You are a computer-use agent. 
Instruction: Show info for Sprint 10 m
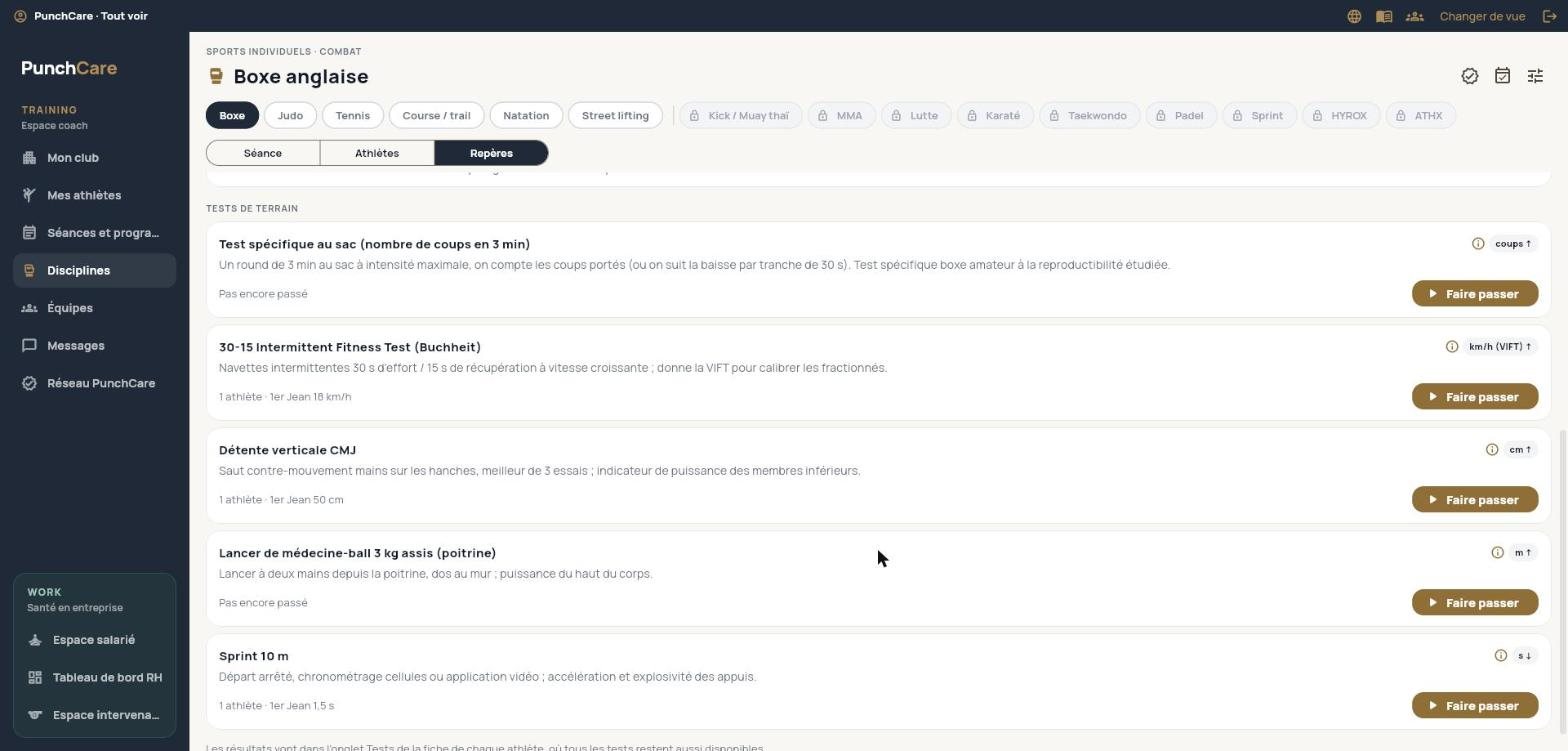click(x=1500, y=656)
